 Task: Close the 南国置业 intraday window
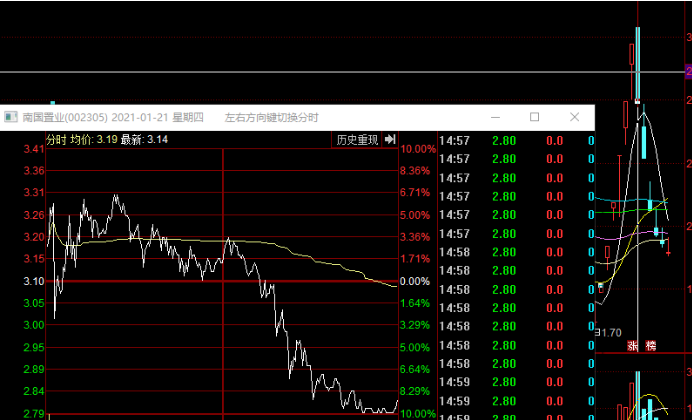pyautogui.click(x=574, y=117)
